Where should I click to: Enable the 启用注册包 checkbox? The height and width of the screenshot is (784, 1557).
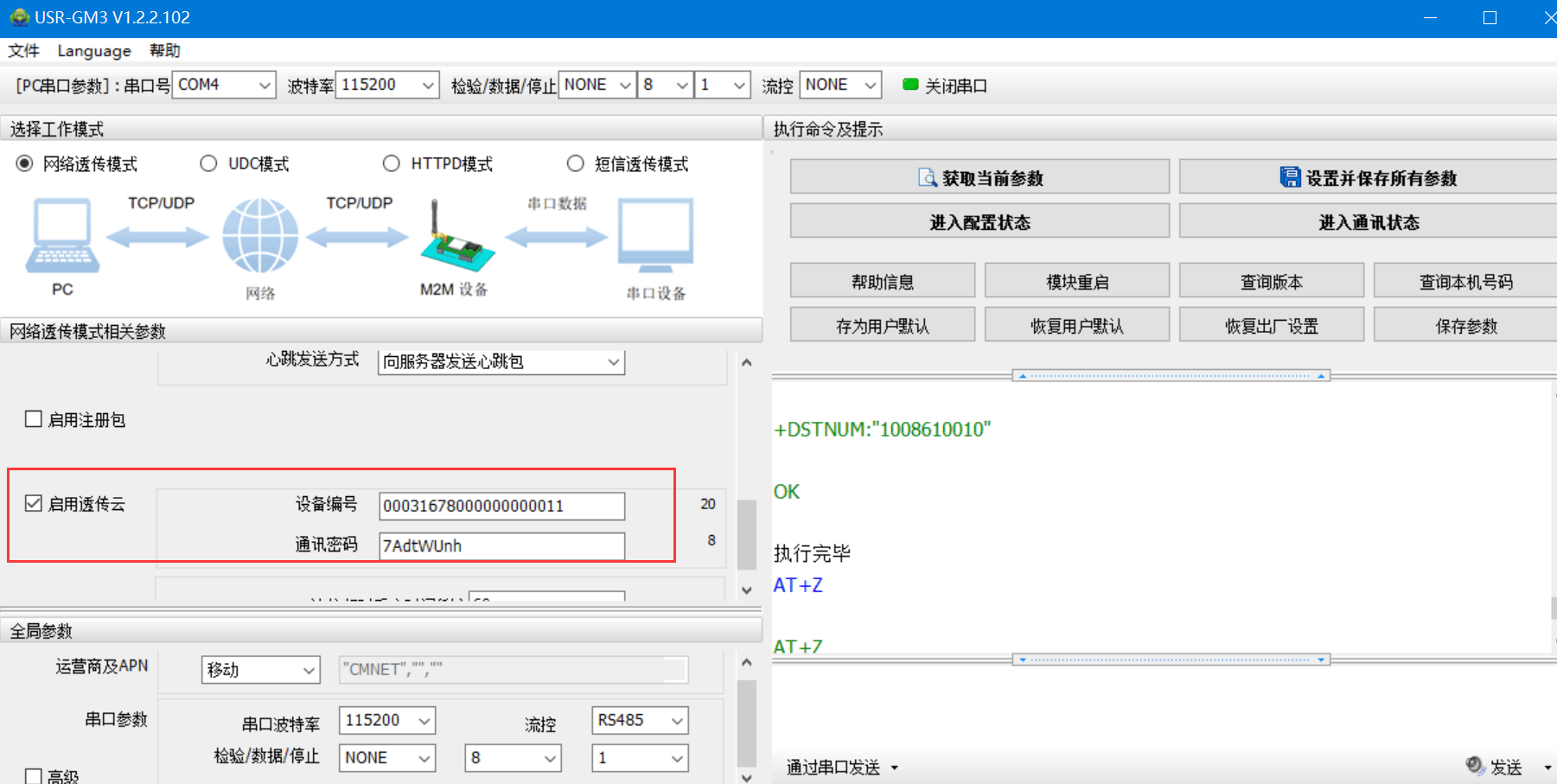(x=34, y=419)
